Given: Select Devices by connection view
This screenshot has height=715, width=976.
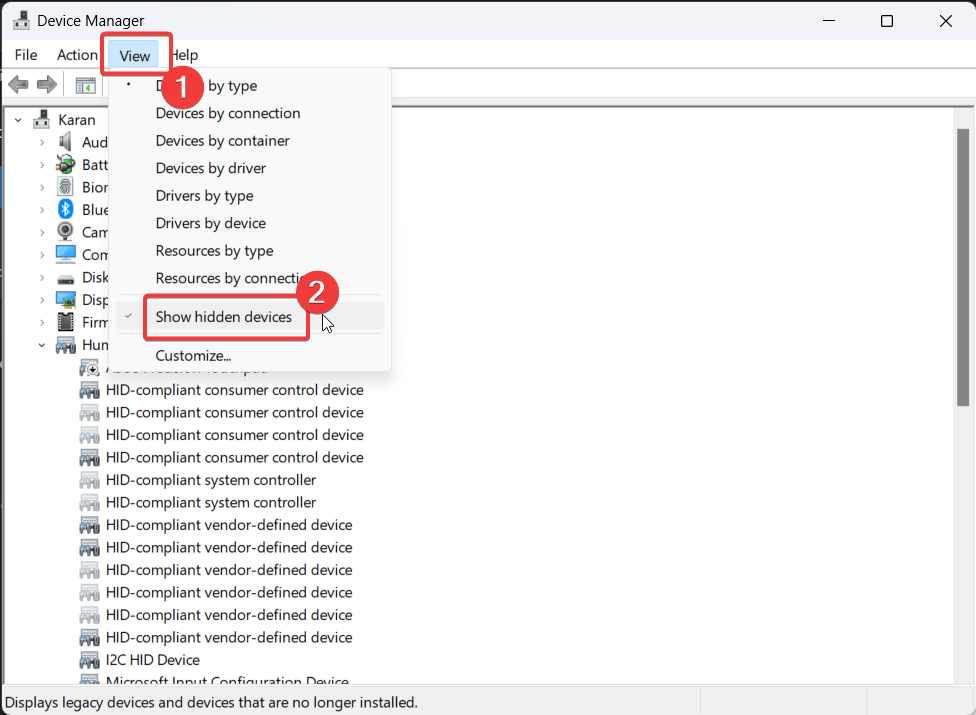Looking at the screenshot, I should 228,113.
